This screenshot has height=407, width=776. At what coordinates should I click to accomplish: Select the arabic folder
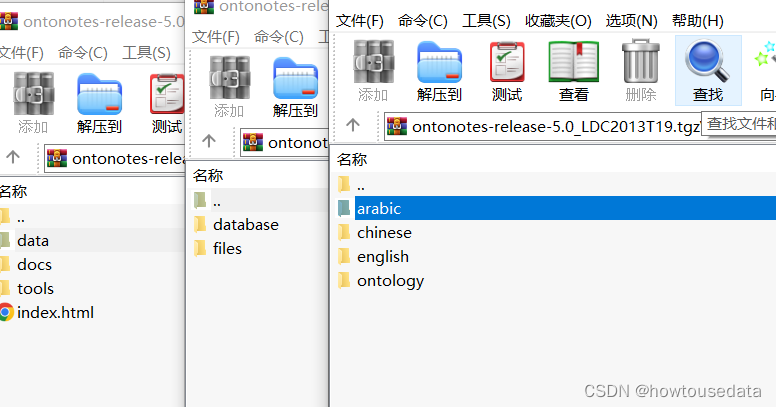(556, 208)
